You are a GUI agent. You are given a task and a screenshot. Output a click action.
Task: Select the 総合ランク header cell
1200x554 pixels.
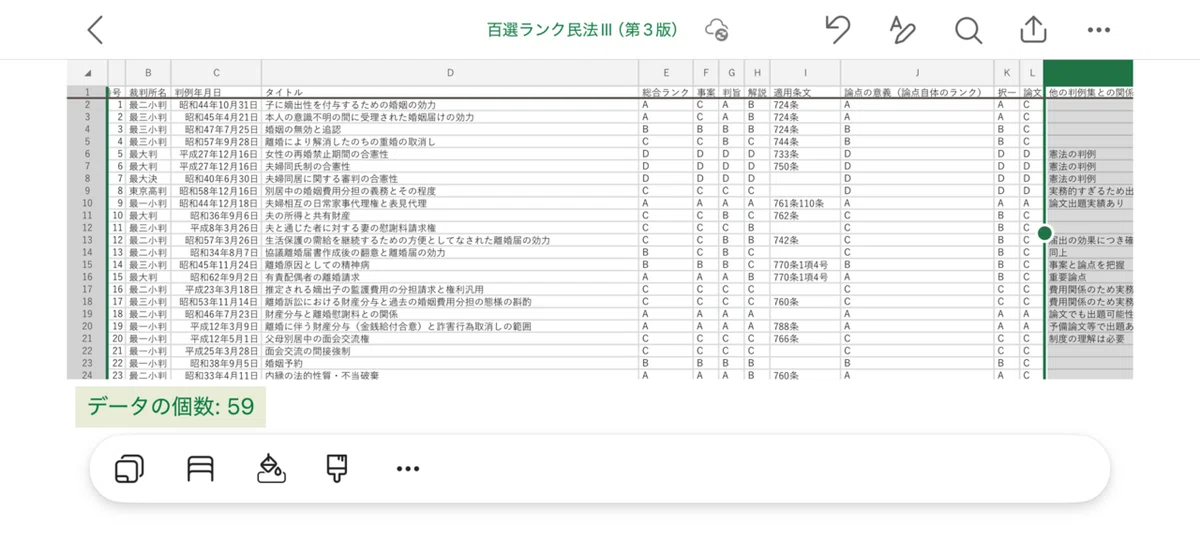(x=665, y=92)
